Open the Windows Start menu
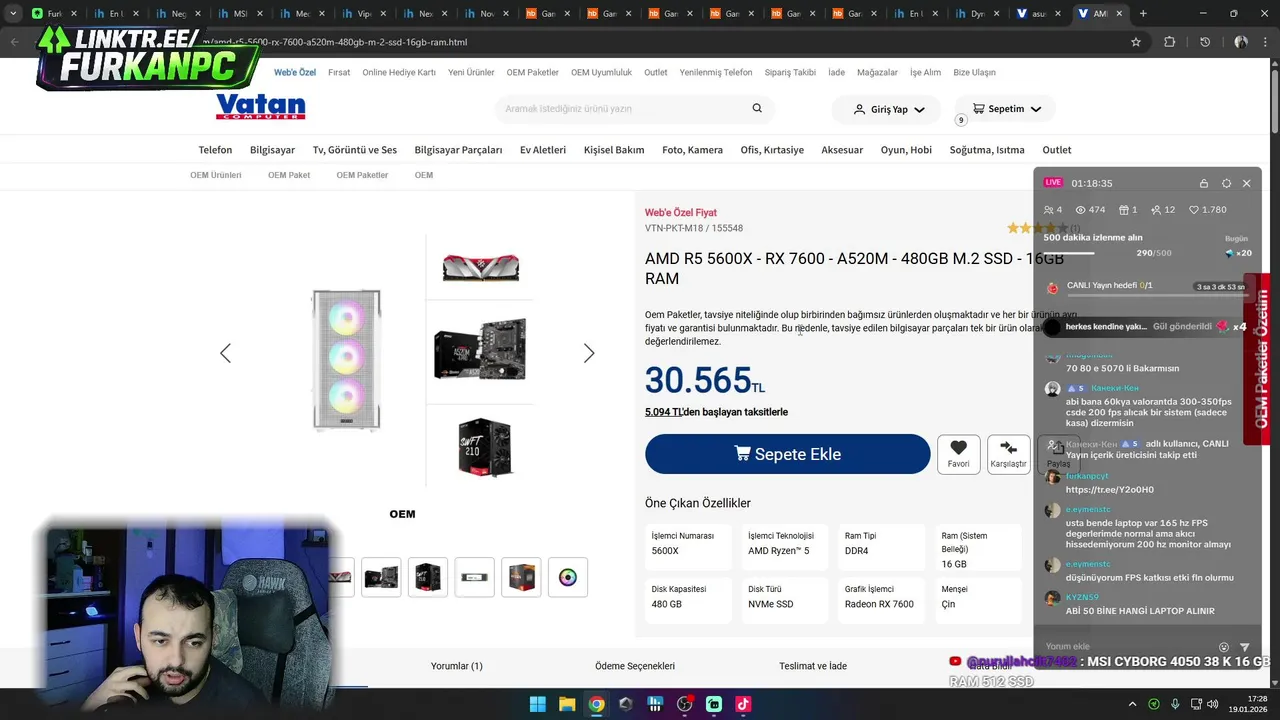Screen dimensions: 1280x720 (x=537, y=704)
